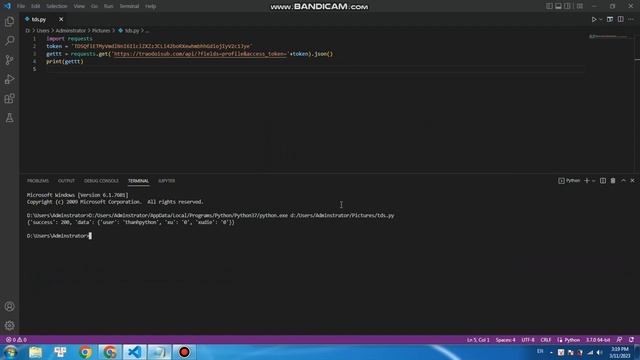
Task: Run the Python file with play button
Action: [x=594, y=19]
